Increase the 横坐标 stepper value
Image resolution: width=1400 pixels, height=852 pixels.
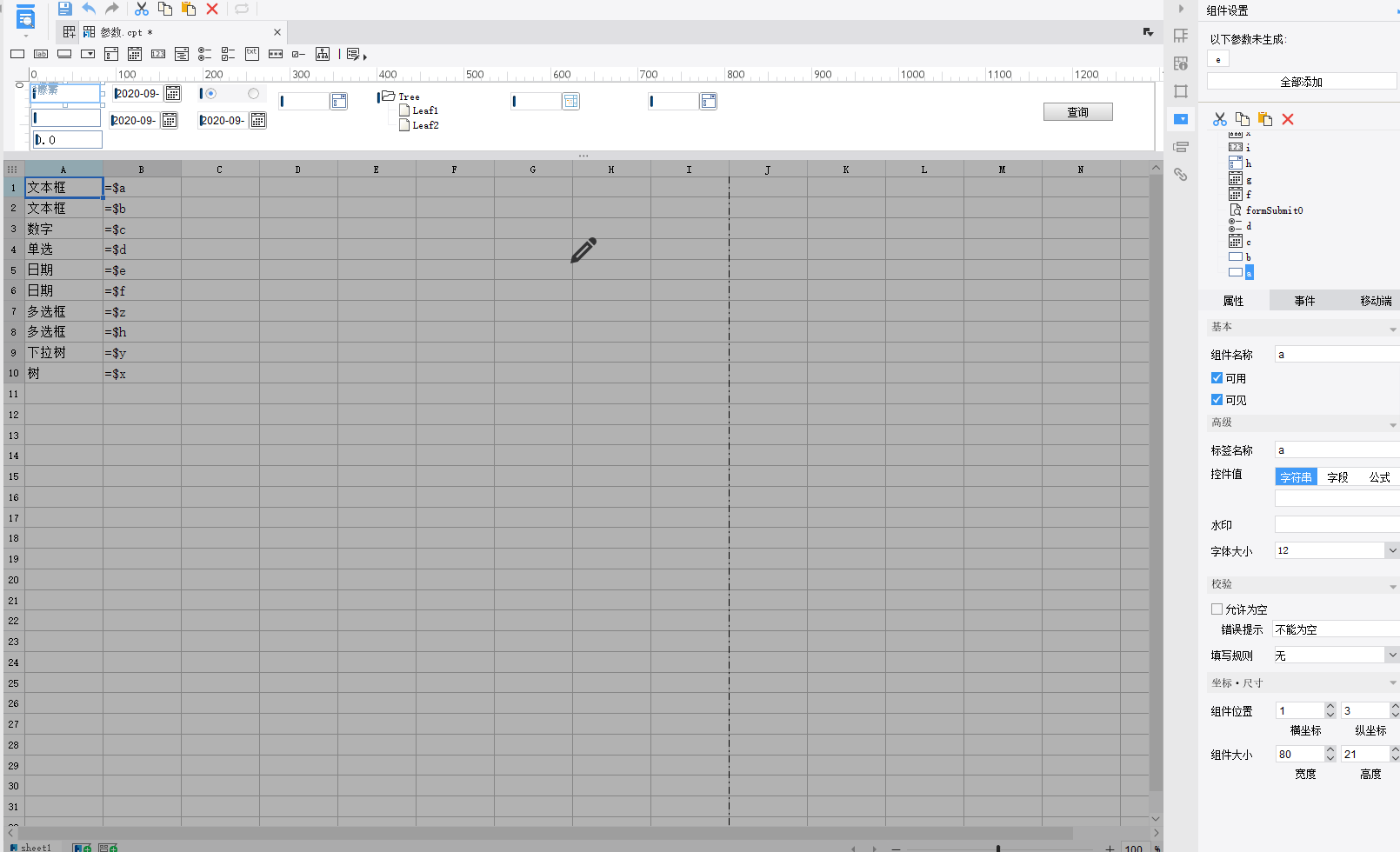[1330, 706]
